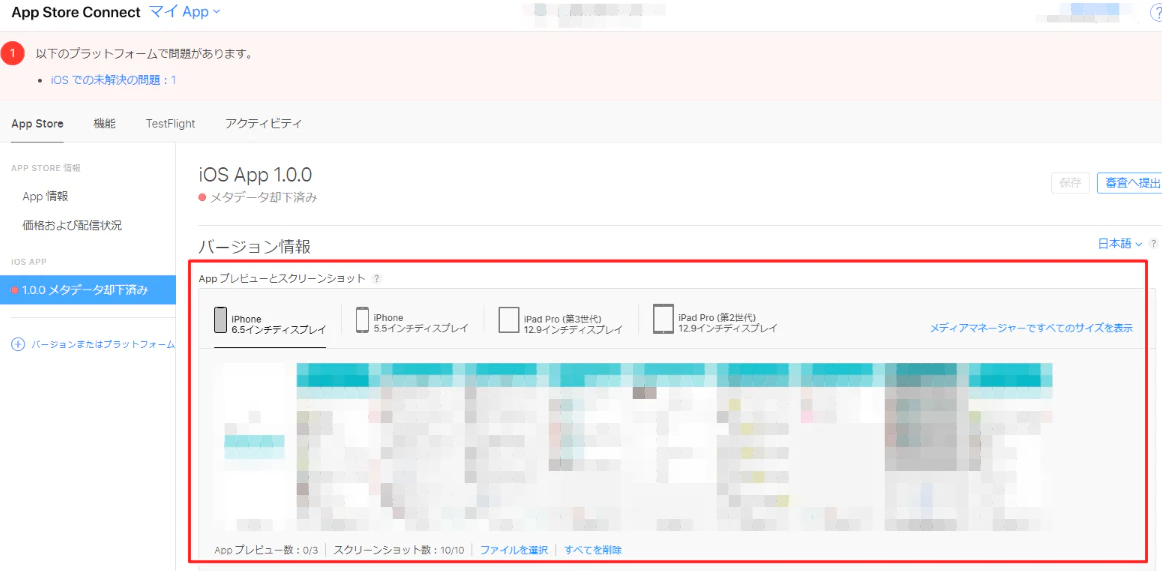Open 価格および配信状況 in the sidebar

pyautogui.click(x=72, y=225)
